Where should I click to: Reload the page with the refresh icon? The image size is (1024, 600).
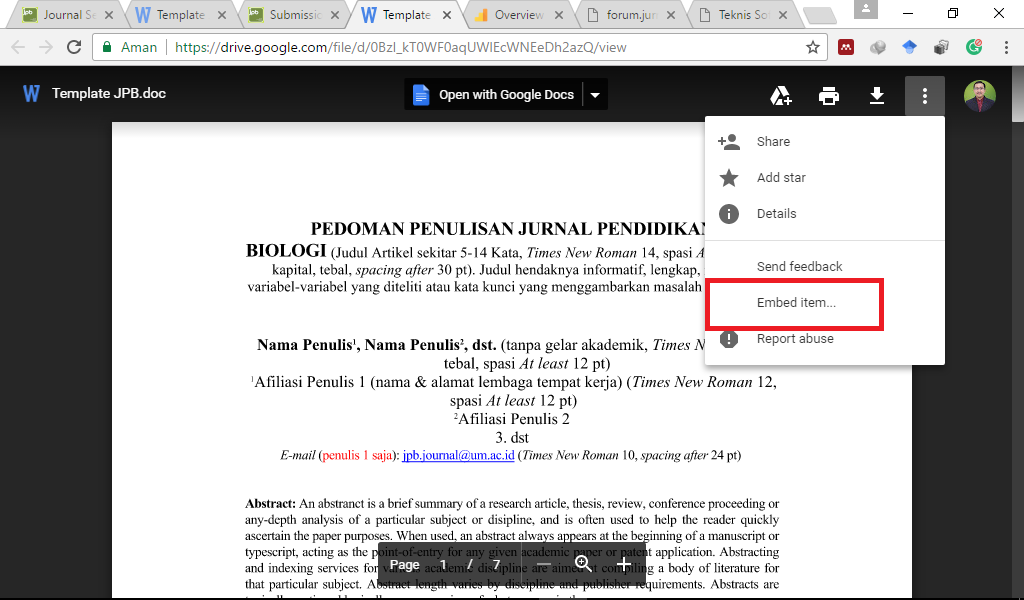coord(74,47)
